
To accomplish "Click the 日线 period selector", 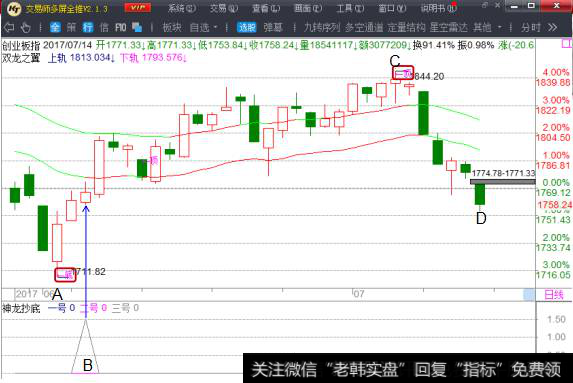I will pyautogui.click(x=554, y=295).
